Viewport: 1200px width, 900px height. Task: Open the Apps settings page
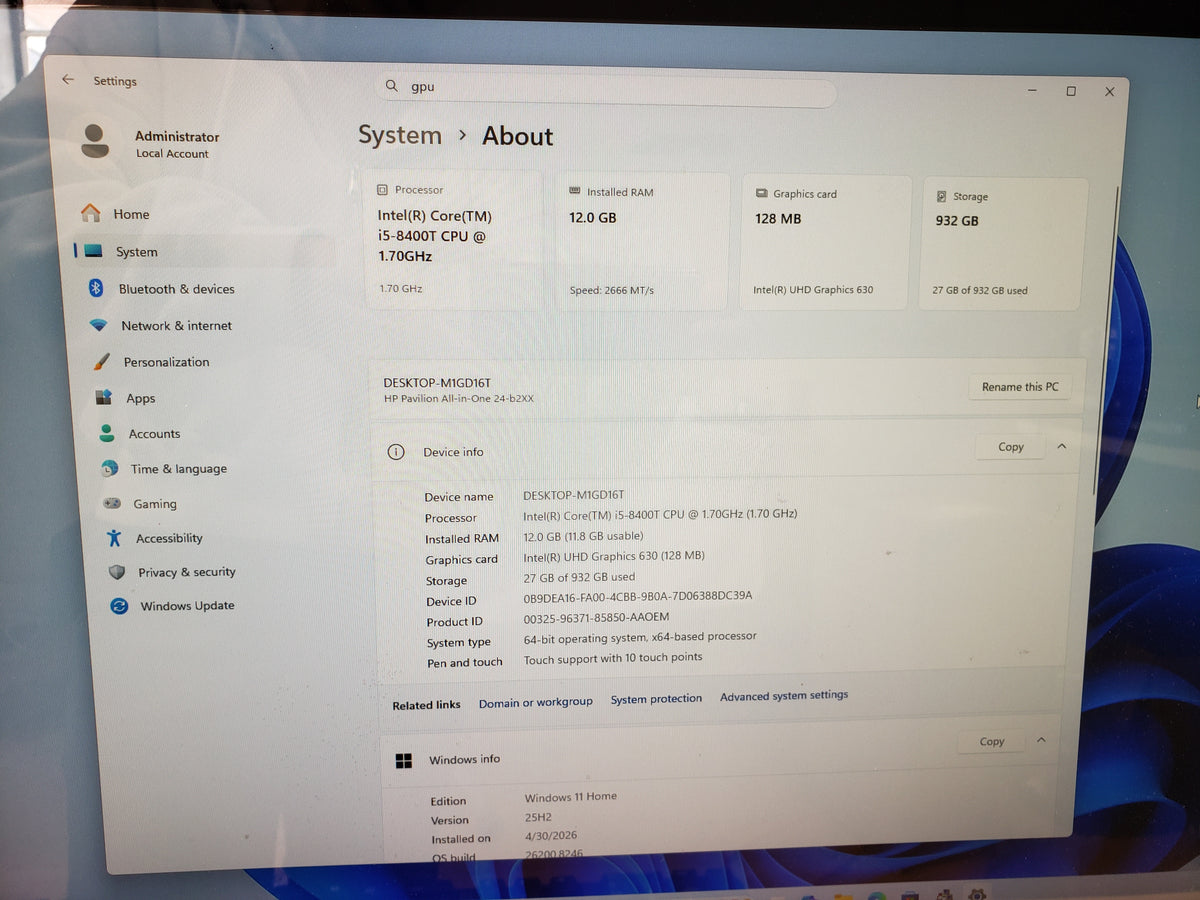[x=141, y=398]
